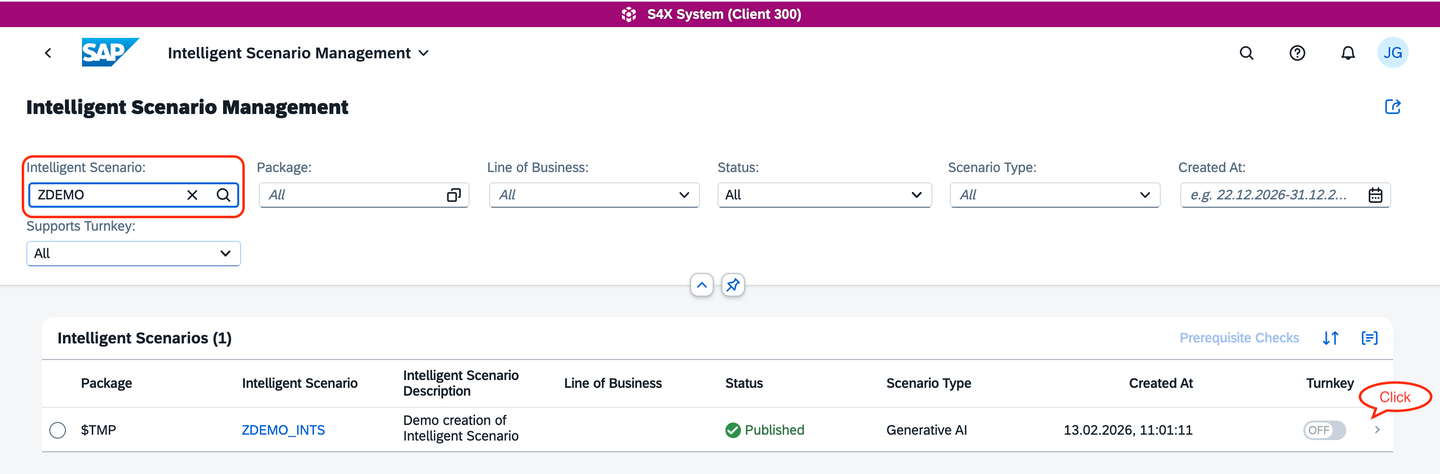Click Prerequisite Checks button

[x=1239, y=338]
